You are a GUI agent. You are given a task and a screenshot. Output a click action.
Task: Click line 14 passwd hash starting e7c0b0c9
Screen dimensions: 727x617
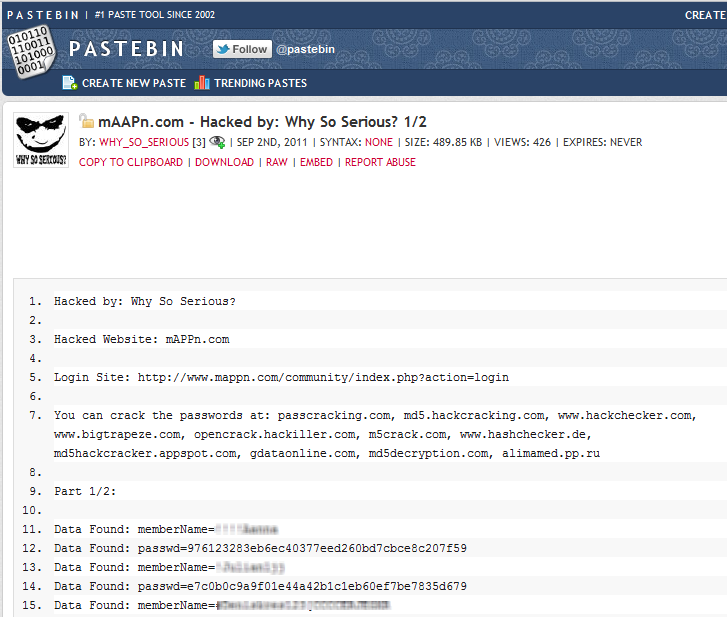pos(327,586)
